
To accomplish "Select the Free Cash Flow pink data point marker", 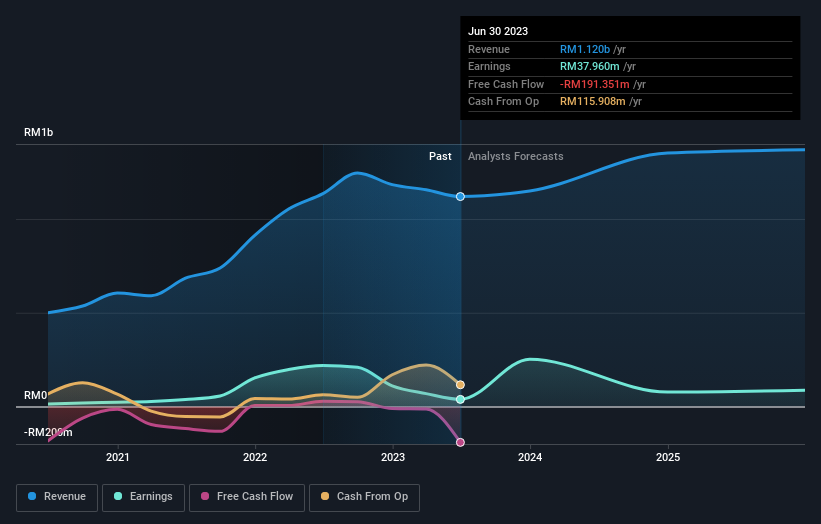I will click(460, 442).
